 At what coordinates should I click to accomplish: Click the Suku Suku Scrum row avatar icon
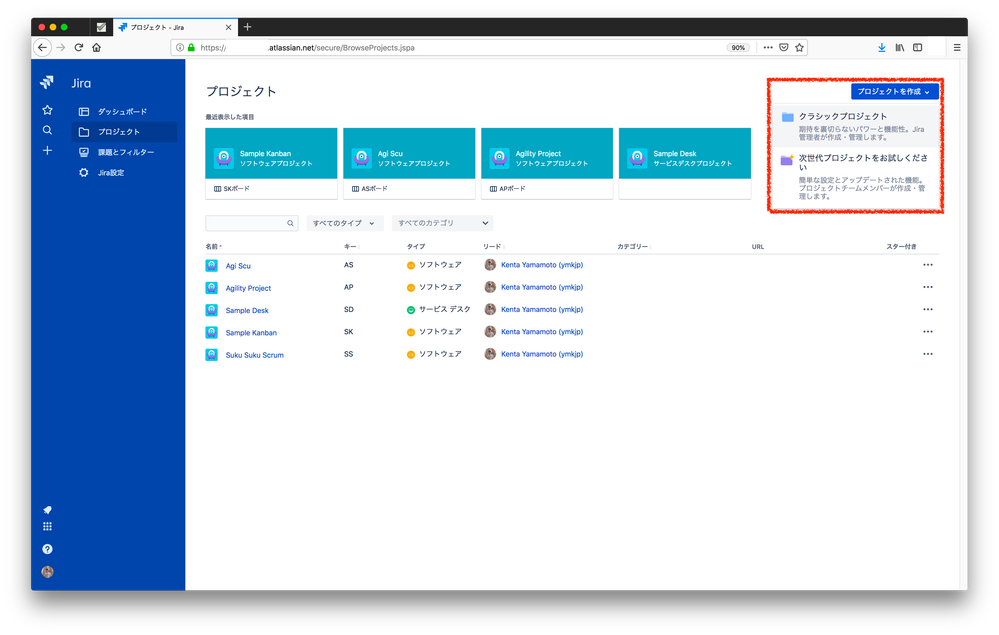pos(212,355)
